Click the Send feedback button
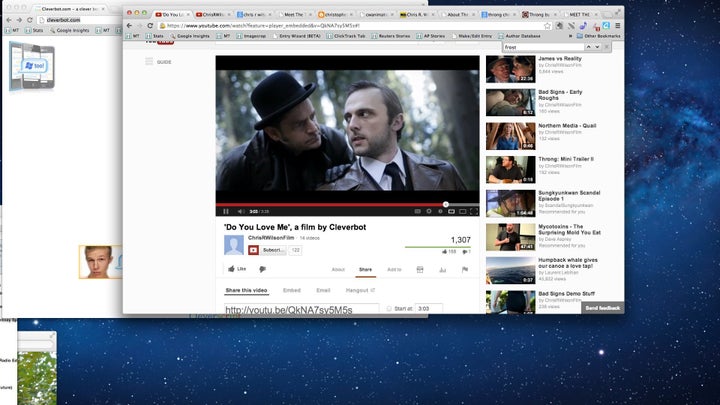Screen dimensions: 720x405 coord(602,308)
